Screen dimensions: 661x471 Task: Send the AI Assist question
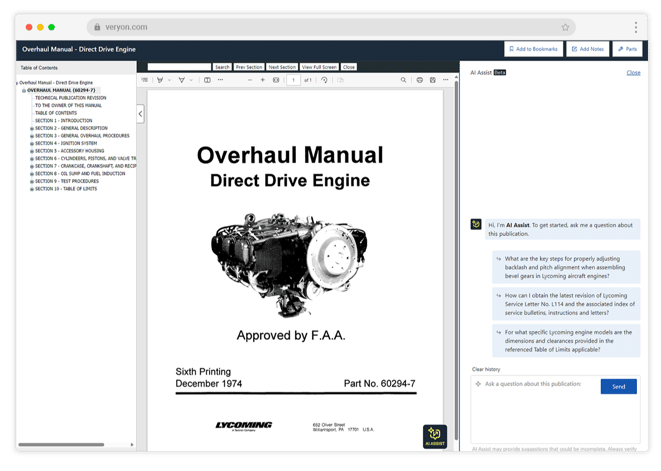tap(618, 386)
